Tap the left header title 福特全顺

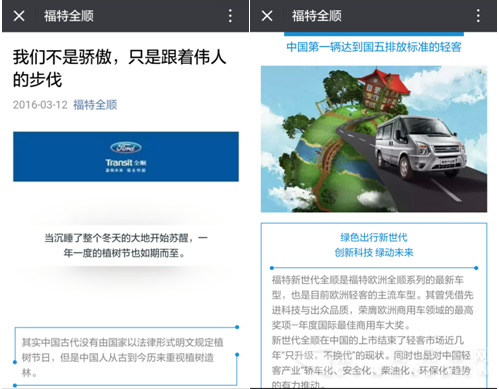coord(69,16)
